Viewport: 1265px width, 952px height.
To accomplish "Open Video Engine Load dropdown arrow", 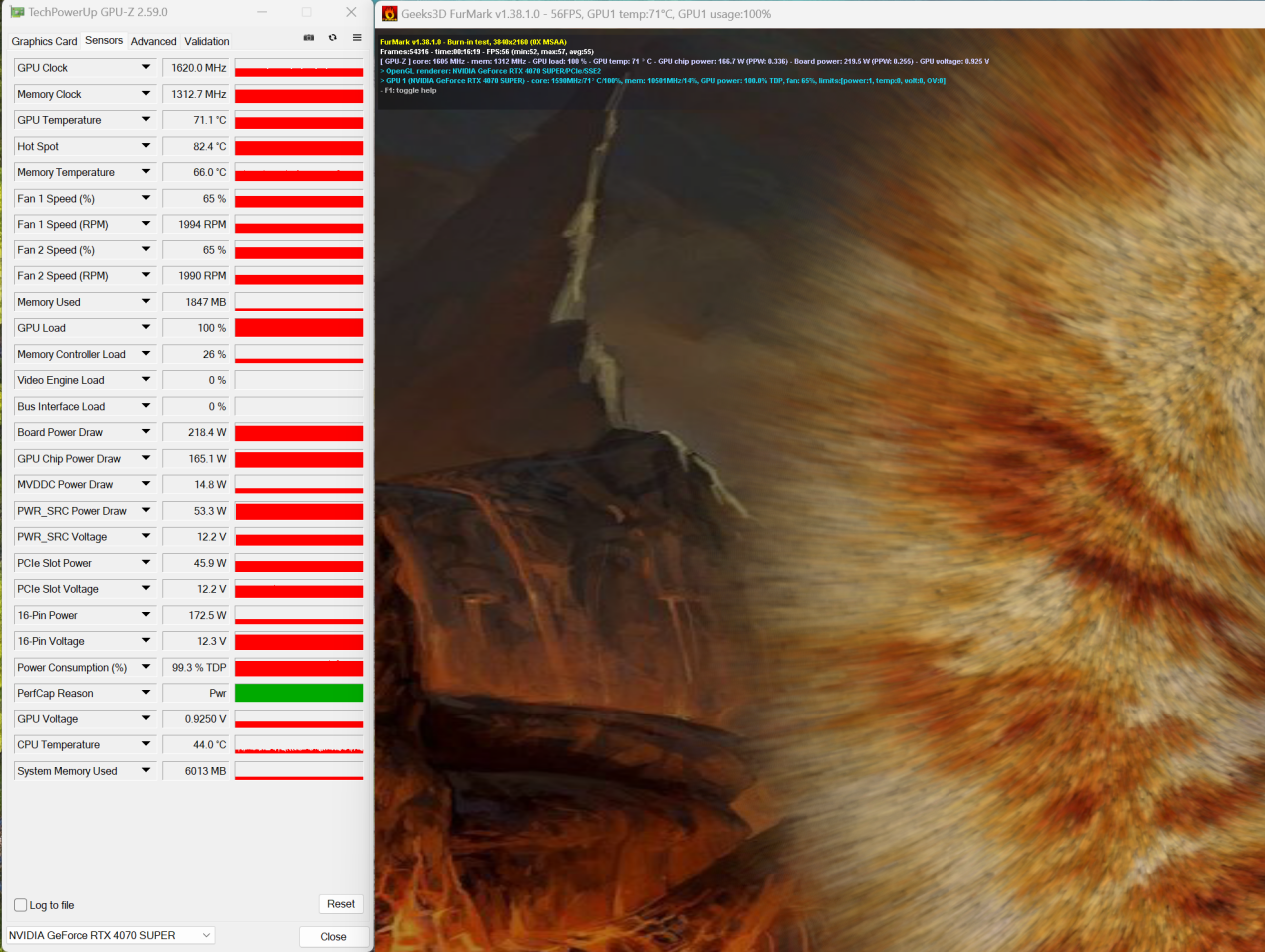I will pyautogui.click(x=146, y=380).
